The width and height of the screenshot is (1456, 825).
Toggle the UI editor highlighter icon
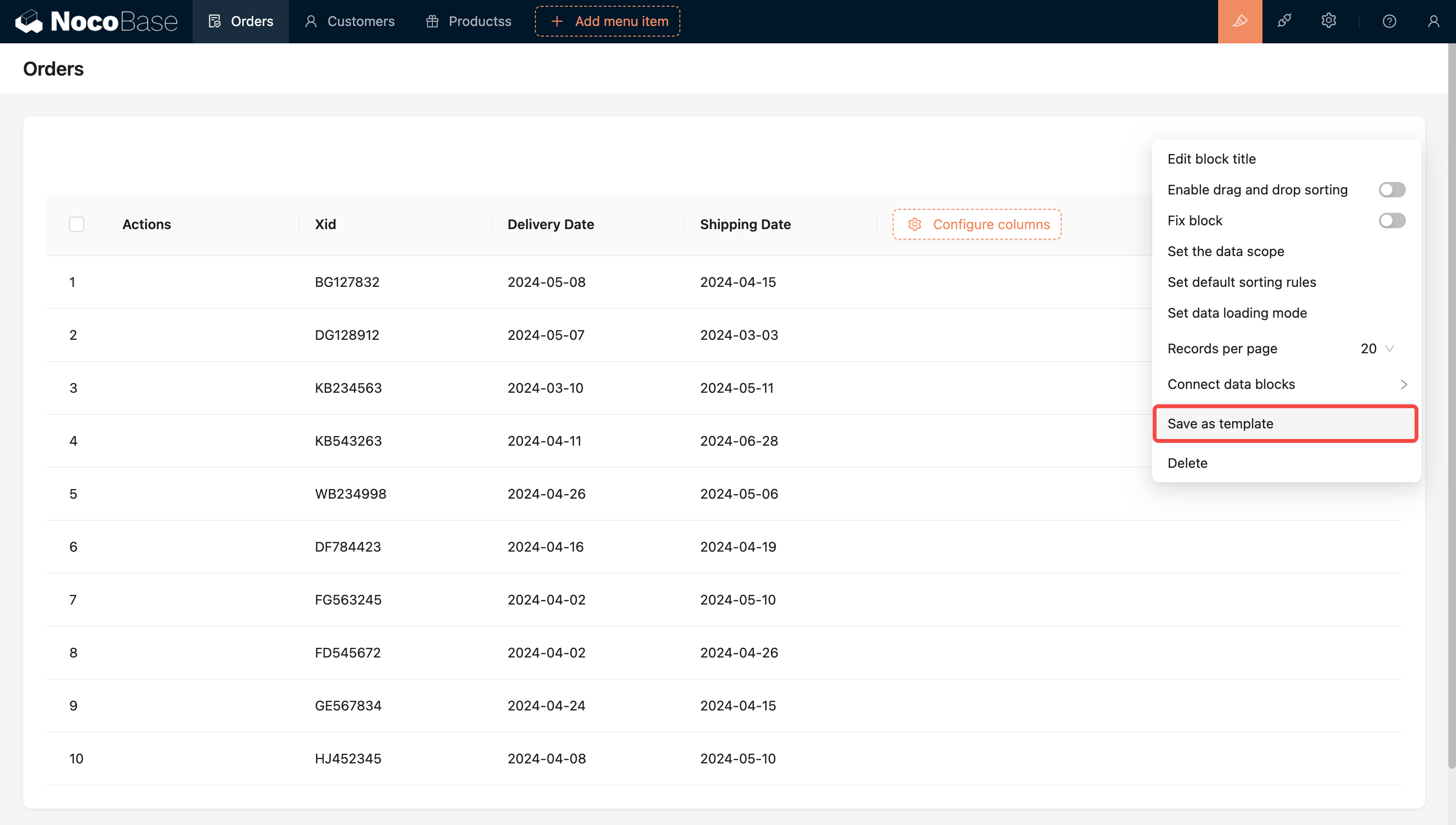pos(1239,22)
